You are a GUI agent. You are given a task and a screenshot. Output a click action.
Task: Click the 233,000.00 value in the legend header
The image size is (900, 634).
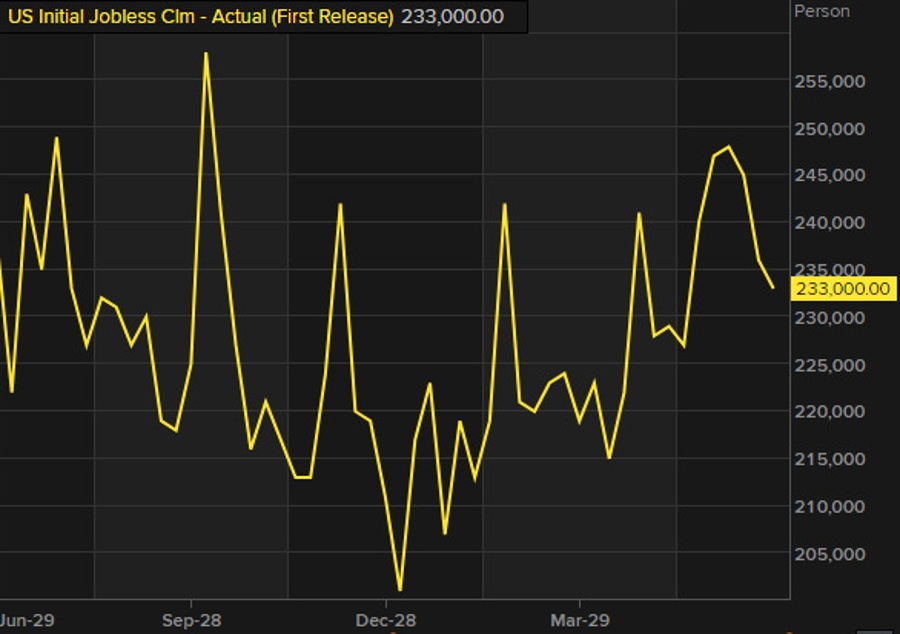tap(452, 17)
